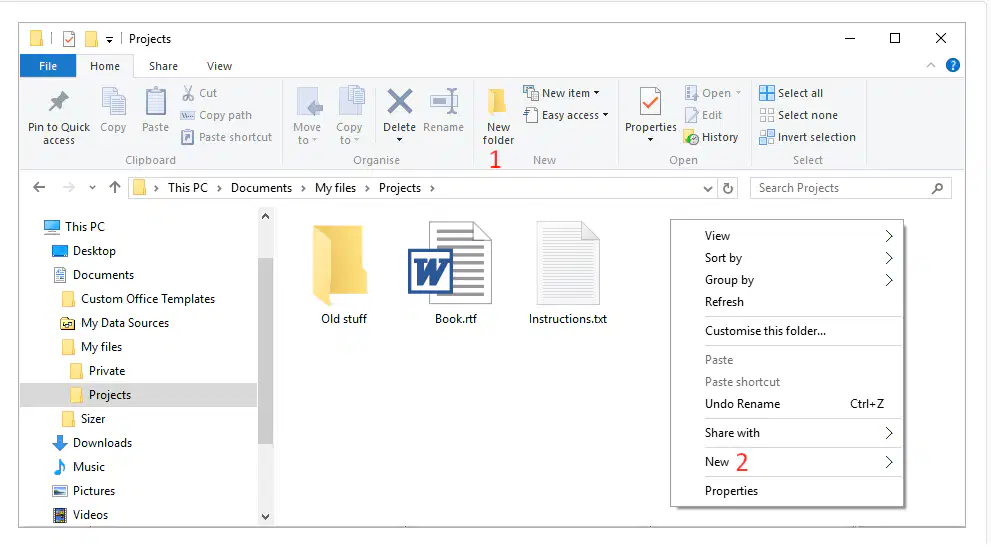Click My files in address path
The width and height of the screenshot is (991, 552).
336,188
